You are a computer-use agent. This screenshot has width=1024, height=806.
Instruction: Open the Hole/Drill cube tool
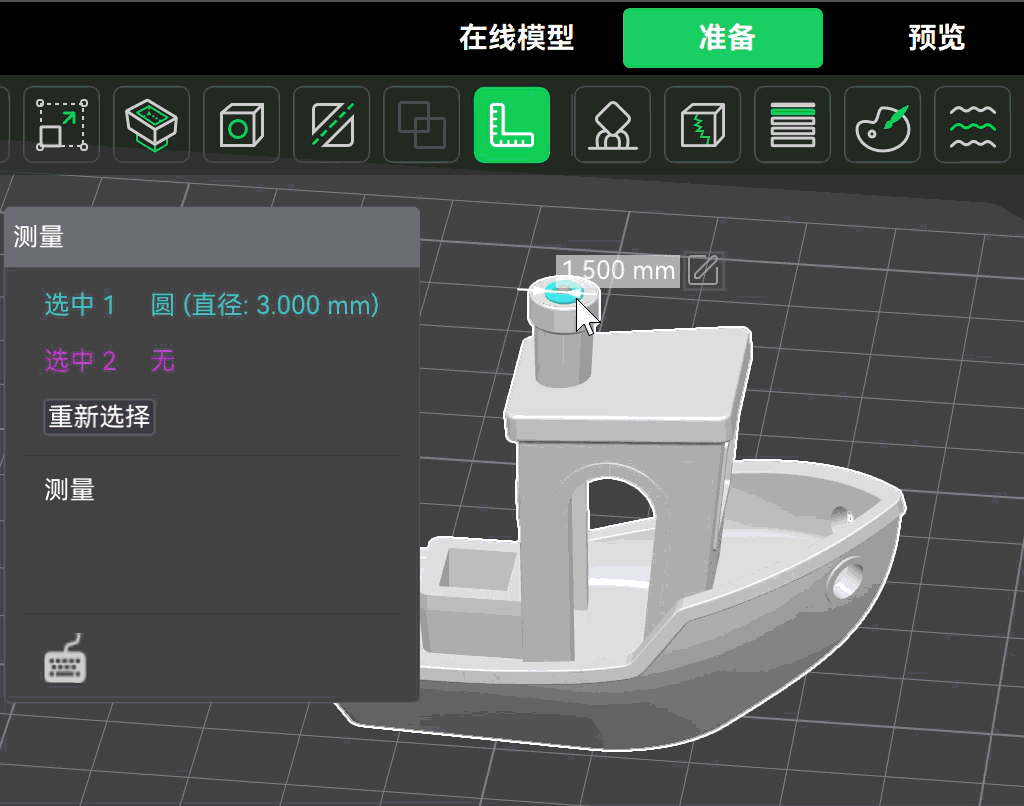(x=242, y=125)
